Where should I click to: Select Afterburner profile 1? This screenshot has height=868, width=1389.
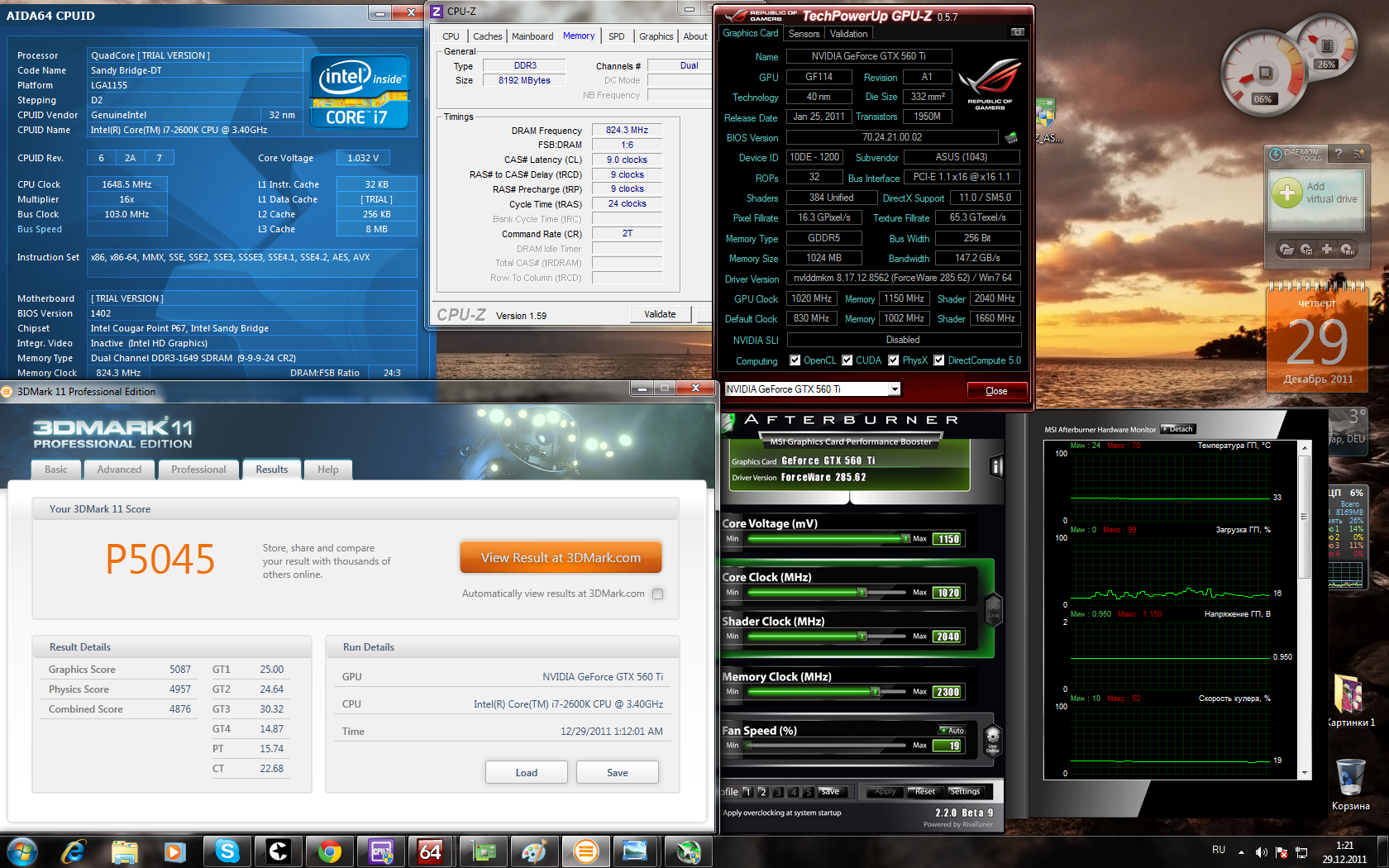[747, 792]
